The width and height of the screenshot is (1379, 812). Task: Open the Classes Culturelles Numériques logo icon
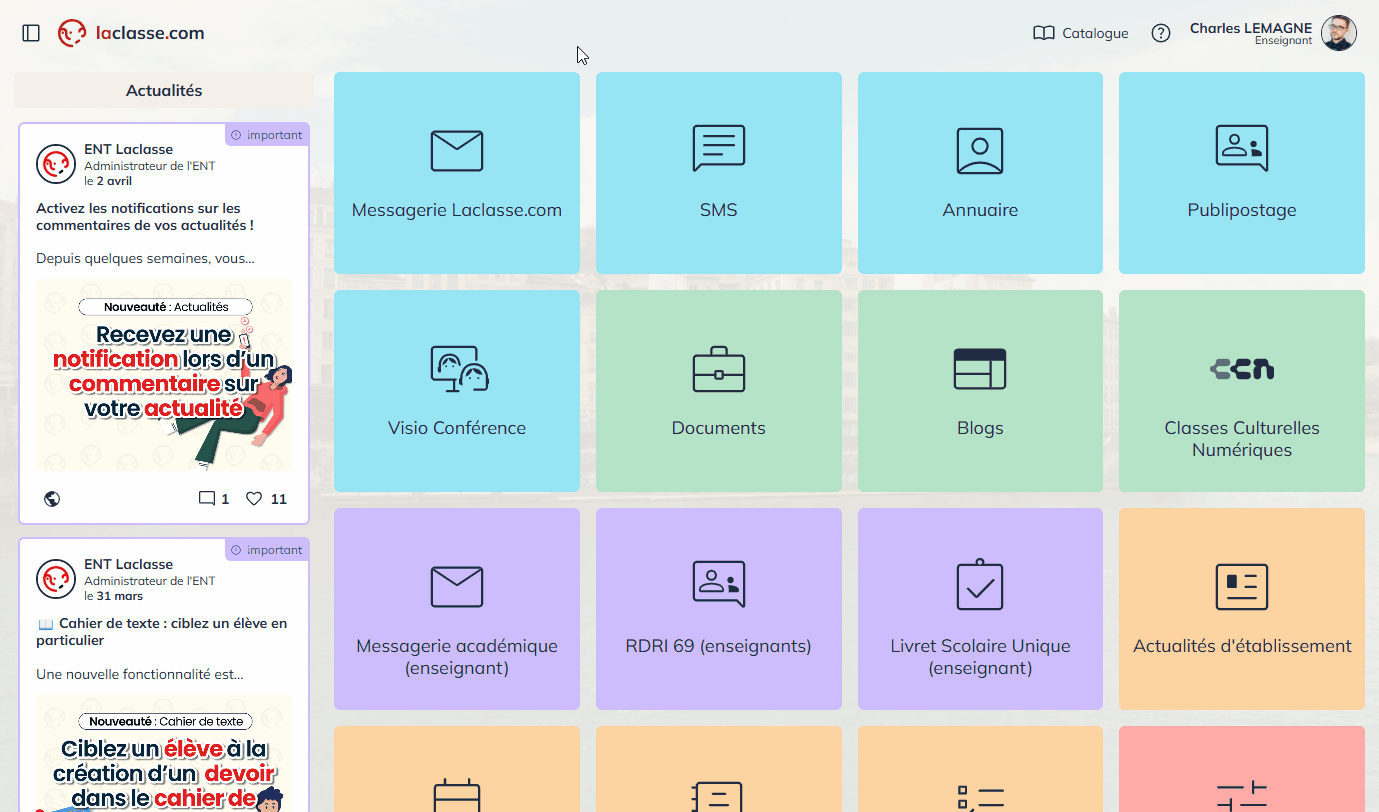pos(1242,369)
